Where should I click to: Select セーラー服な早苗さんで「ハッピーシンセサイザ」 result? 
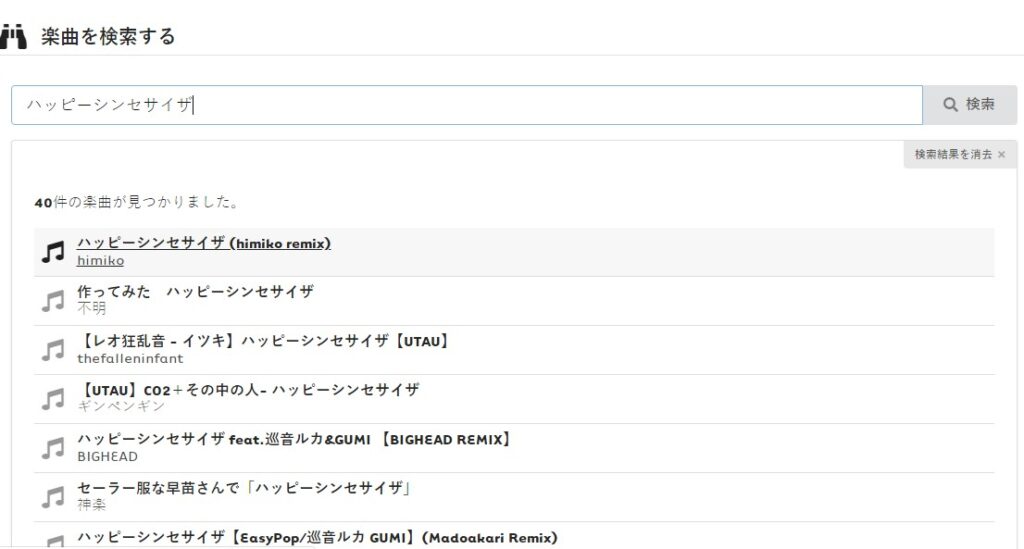[x=245, y=488]
